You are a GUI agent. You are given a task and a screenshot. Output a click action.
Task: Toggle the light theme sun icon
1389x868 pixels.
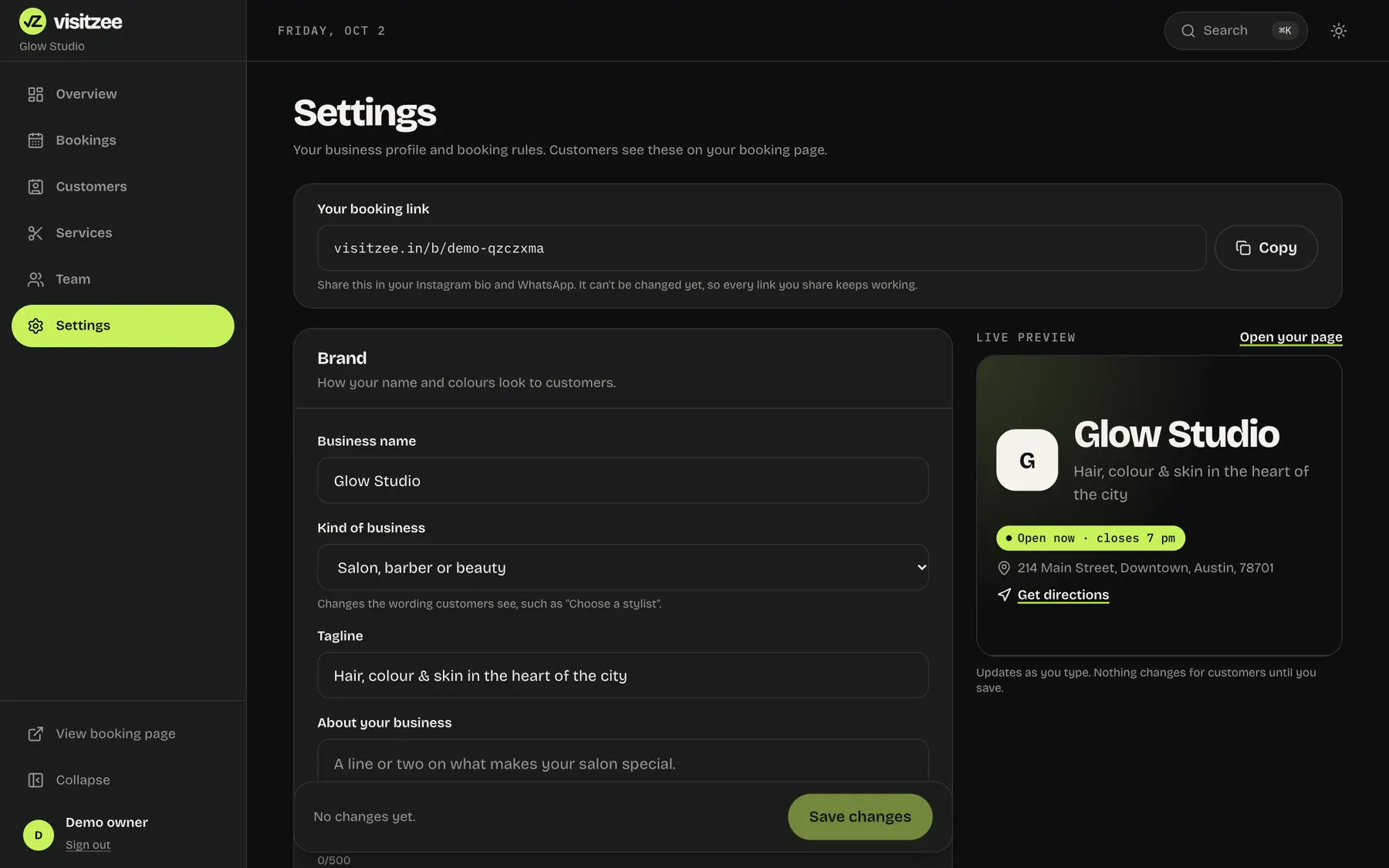click(x=1339, y=31)
